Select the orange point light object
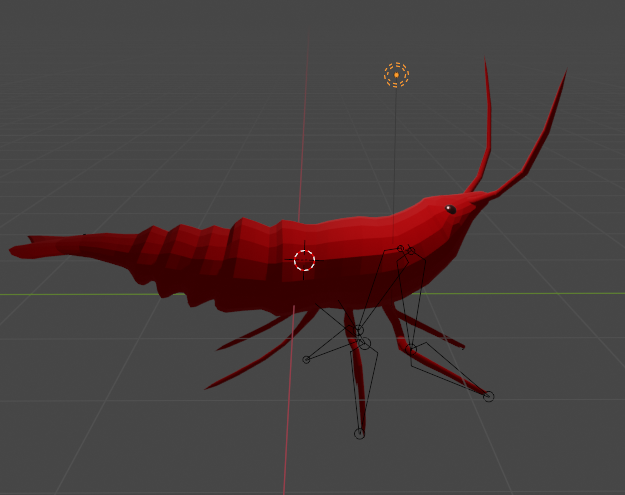The width and height of the screenshot is (625, 495). tap(396, 75)
